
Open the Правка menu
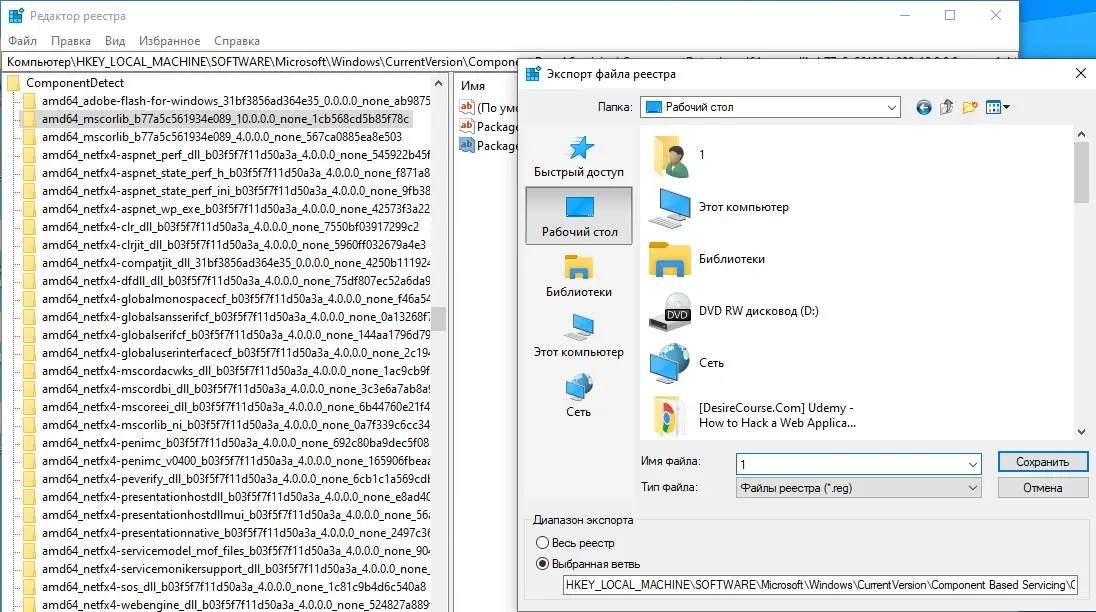71,41
